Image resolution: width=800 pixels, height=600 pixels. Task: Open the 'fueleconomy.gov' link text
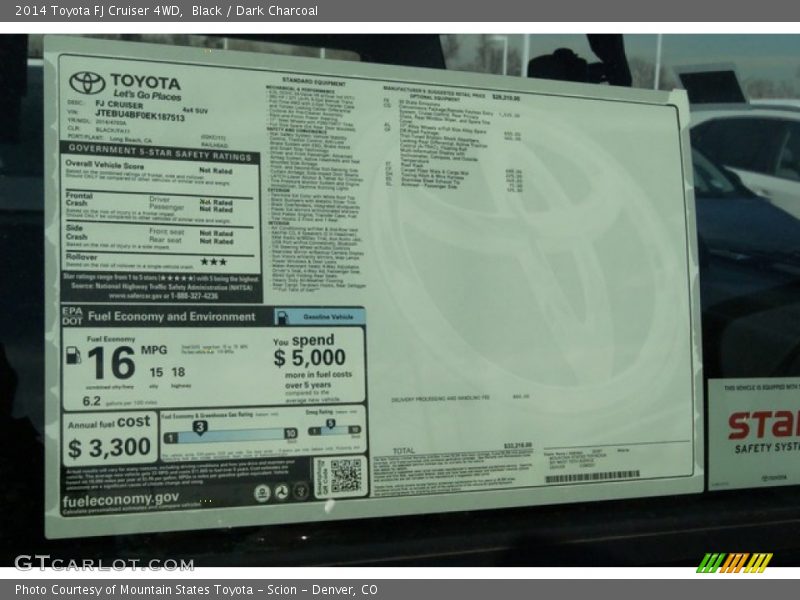[x=121, y=499]
